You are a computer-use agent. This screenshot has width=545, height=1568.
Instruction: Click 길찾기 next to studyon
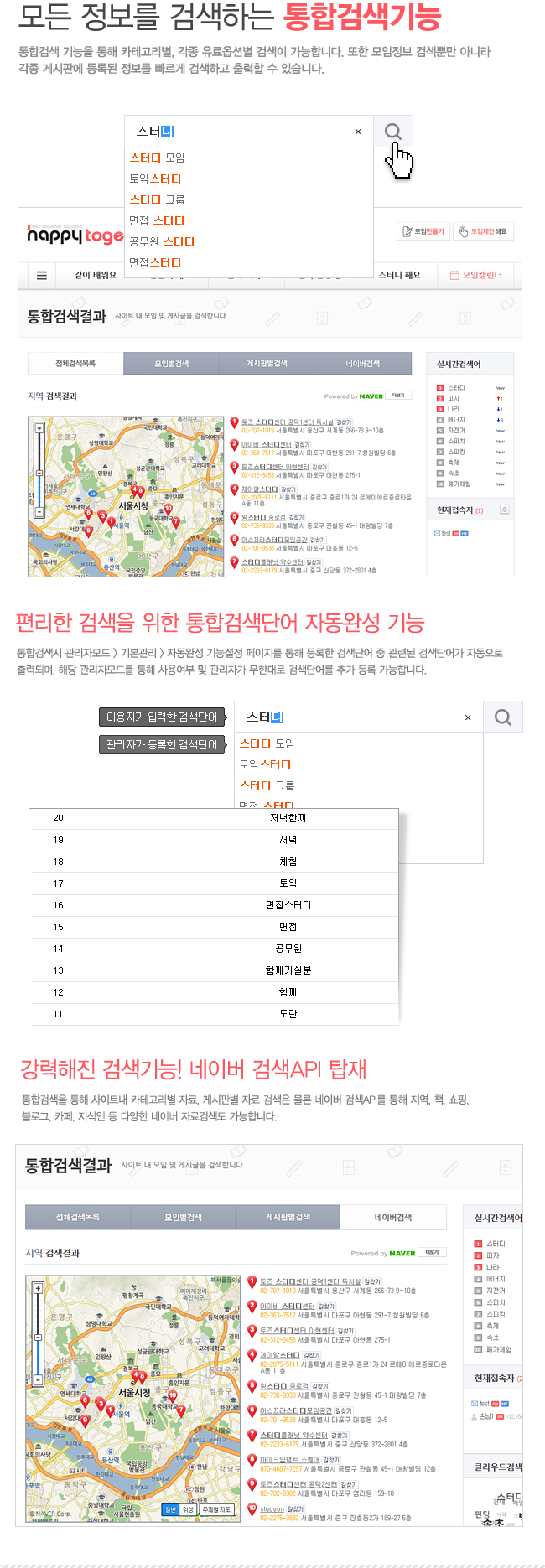(295, 1508)
